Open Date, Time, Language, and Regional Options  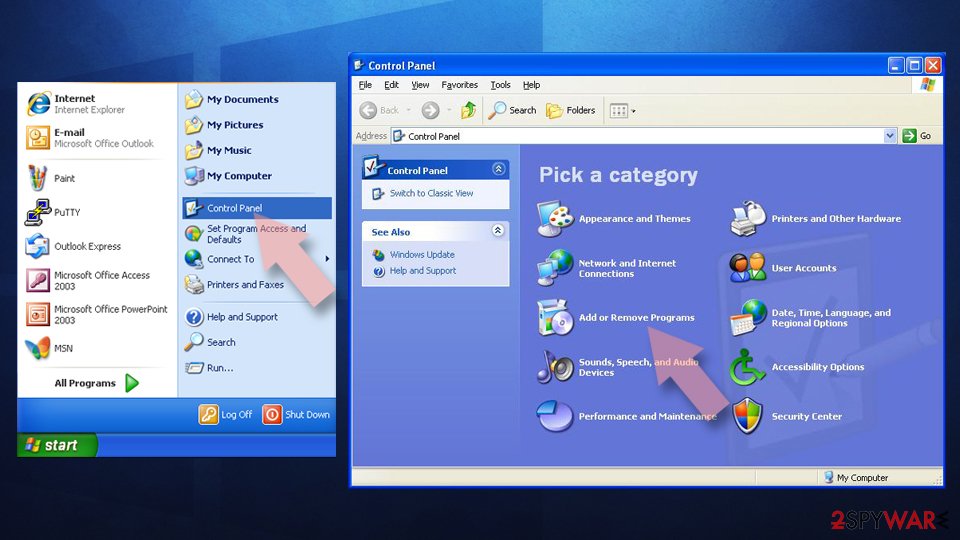(809, 318)
